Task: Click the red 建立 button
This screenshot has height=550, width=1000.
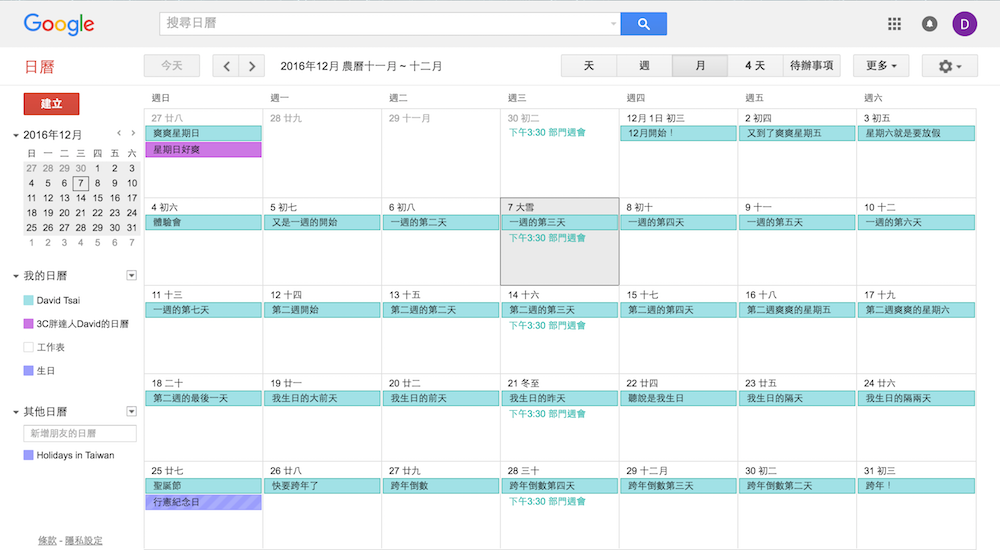Action: tap(51, 104)
